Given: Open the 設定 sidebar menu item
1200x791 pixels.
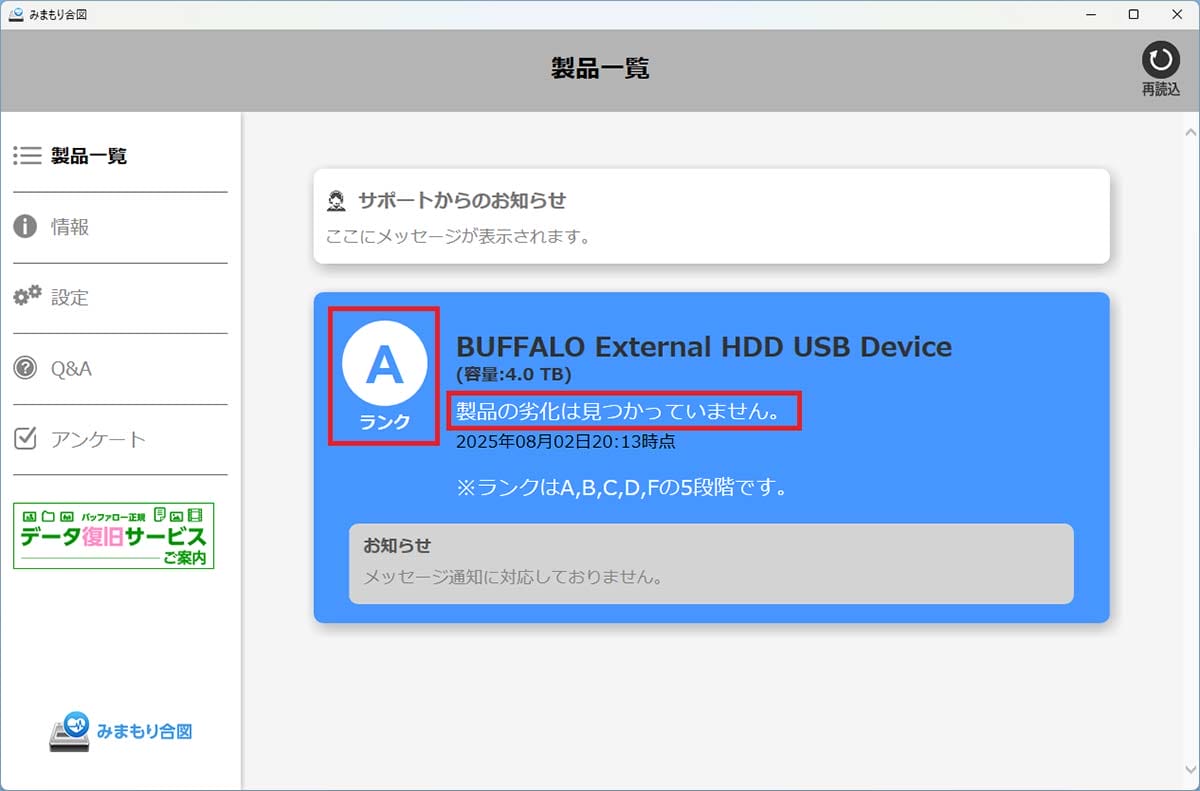Looking at the screenshot, I should [x=120, y=298].
